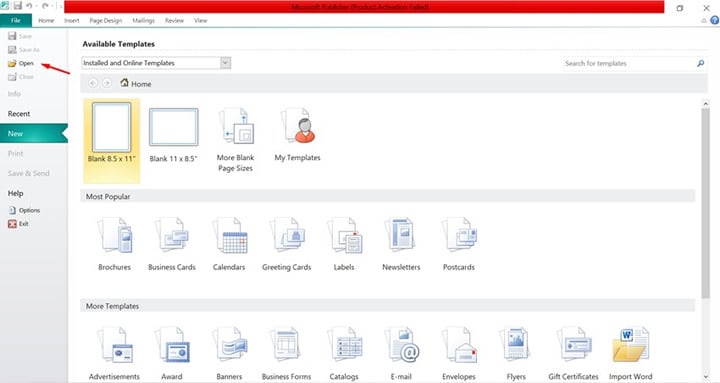Open My Templates folder
This screenshot has height=383, width=720.
[x=298, y=135]
